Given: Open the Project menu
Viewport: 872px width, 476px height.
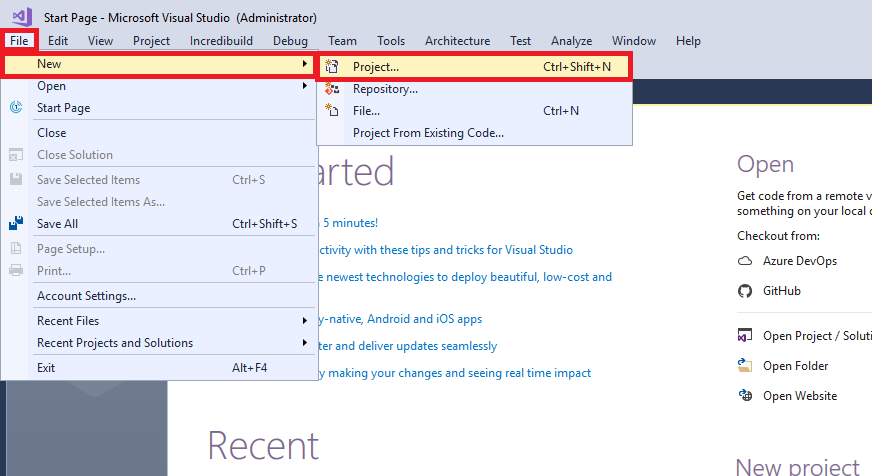Looking at the screenshot, I should coord(151,41).
